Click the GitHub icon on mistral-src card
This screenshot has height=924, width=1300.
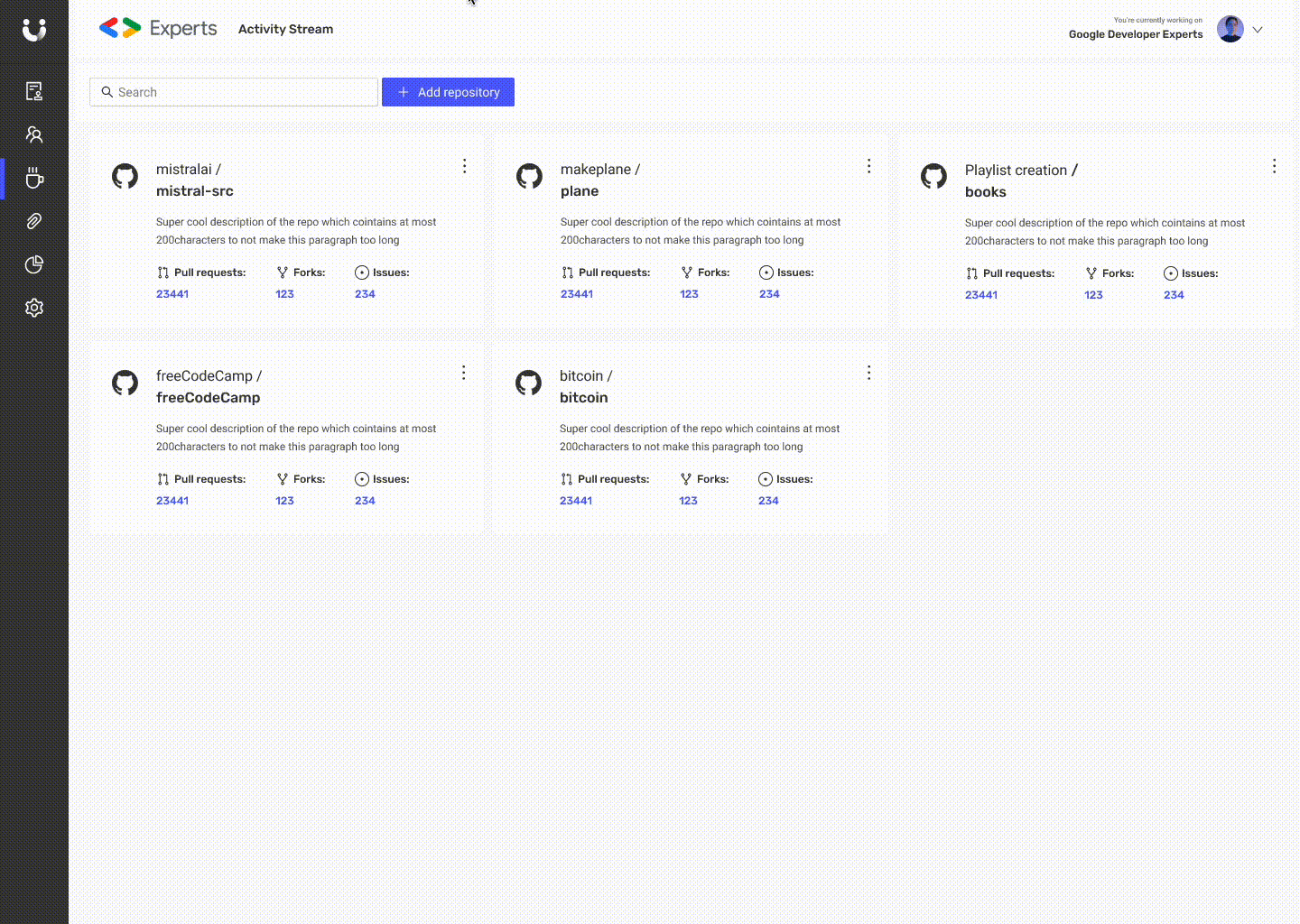(125, 176)
